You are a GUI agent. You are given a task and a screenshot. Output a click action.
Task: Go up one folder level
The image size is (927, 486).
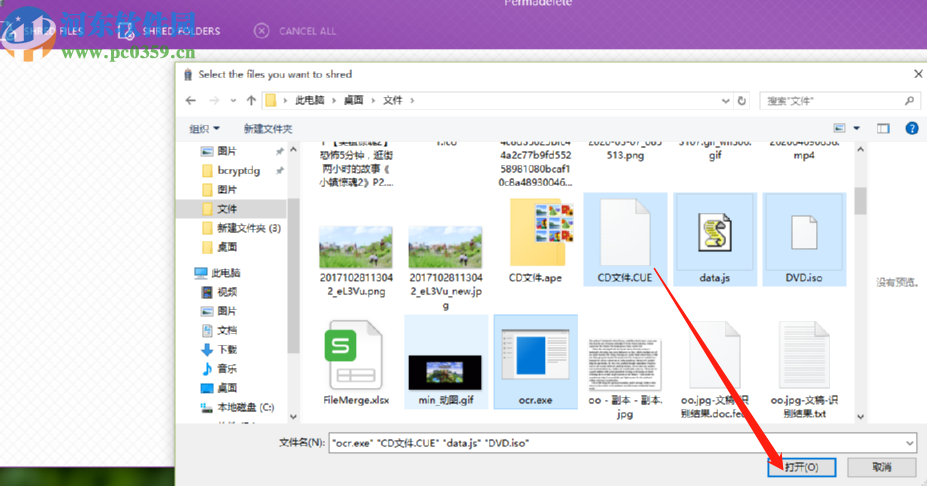[251, 101]
